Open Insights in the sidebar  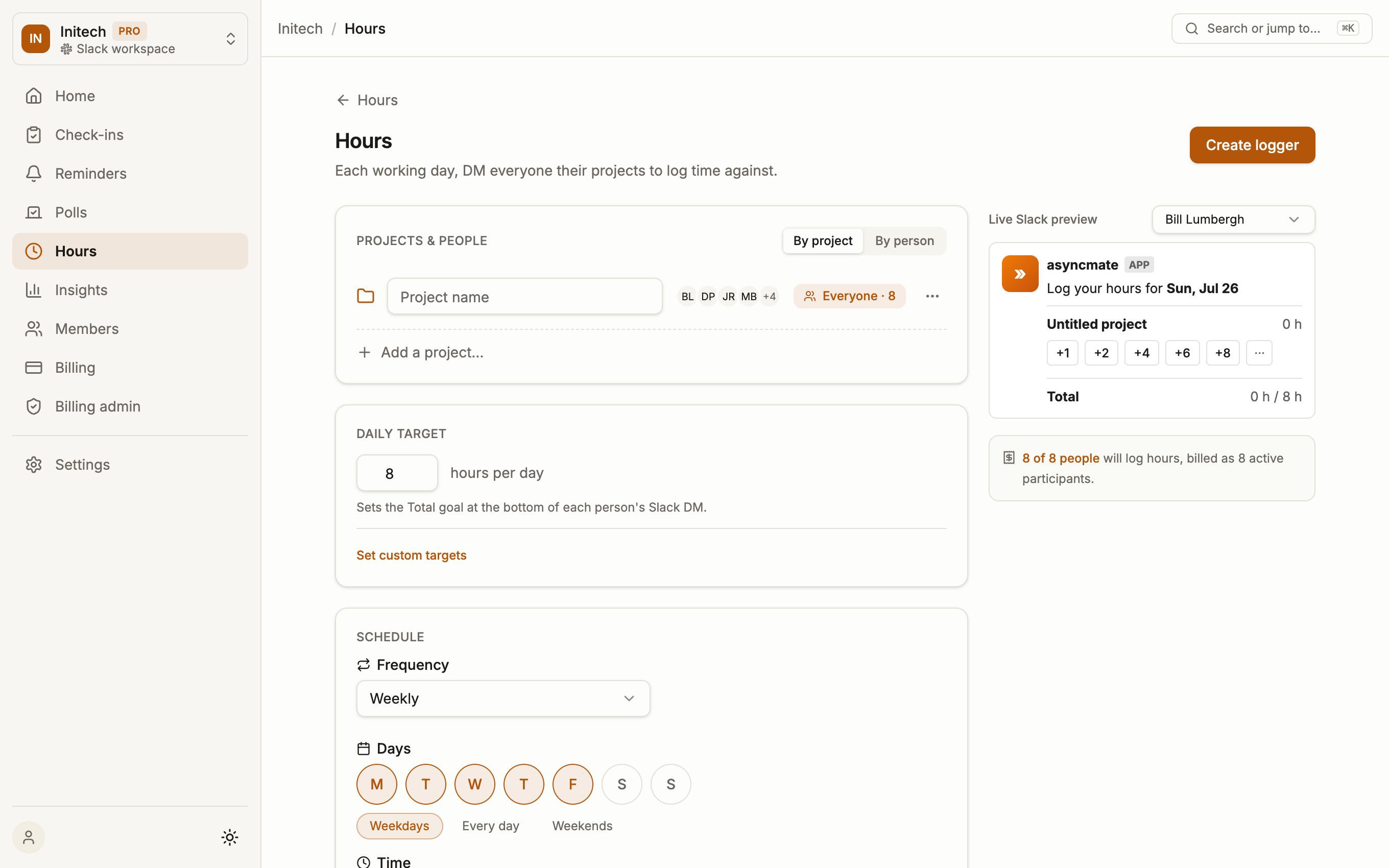click(130, 290)
